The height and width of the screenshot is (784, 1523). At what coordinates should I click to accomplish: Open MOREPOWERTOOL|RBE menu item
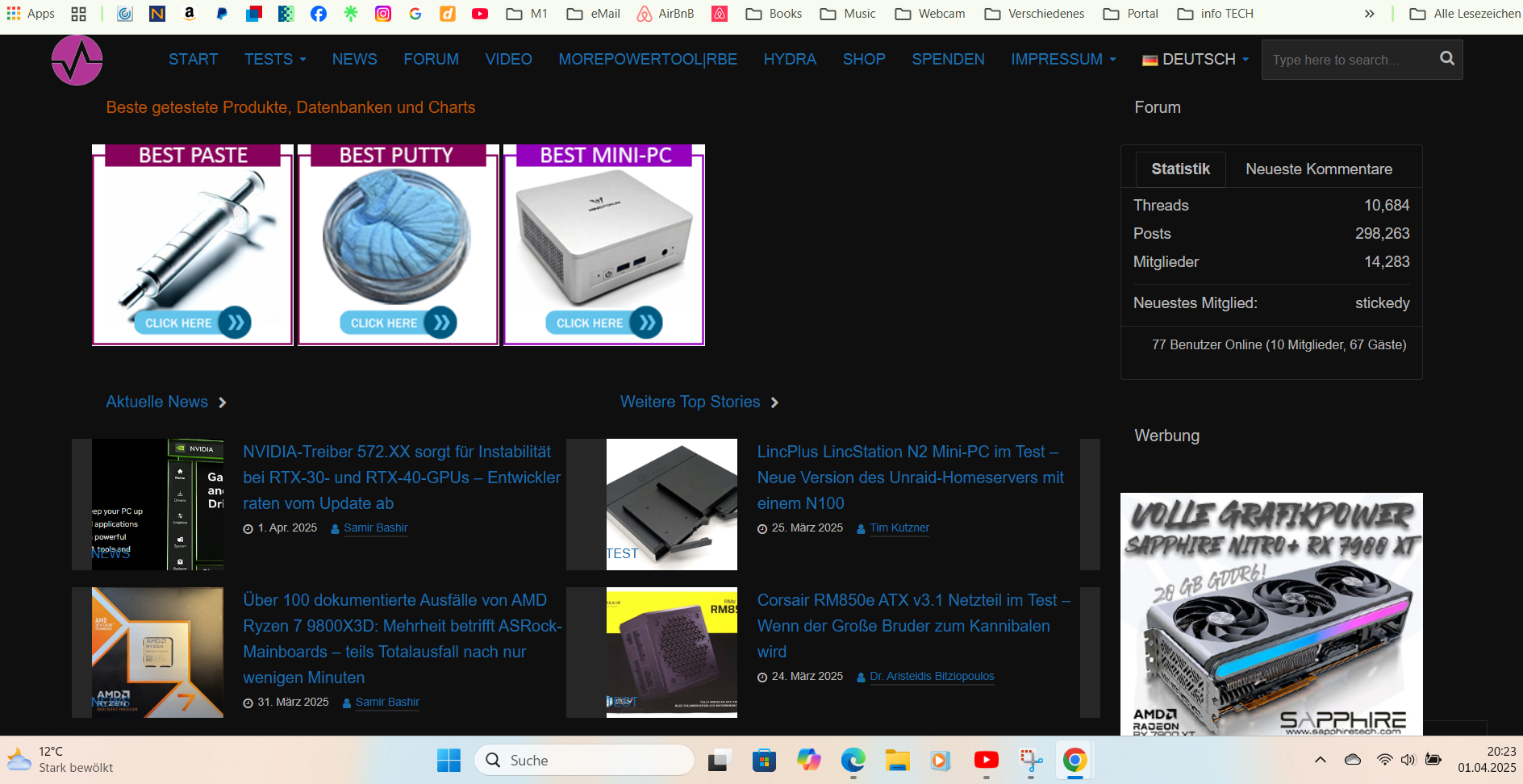pyautogui.click(x=648, y=59)
